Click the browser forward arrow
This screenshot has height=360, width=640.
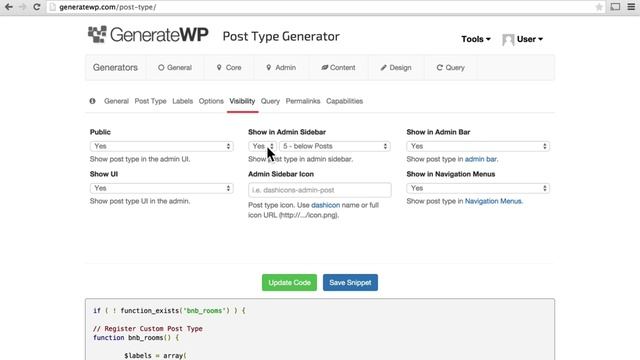tap(22, 7)
